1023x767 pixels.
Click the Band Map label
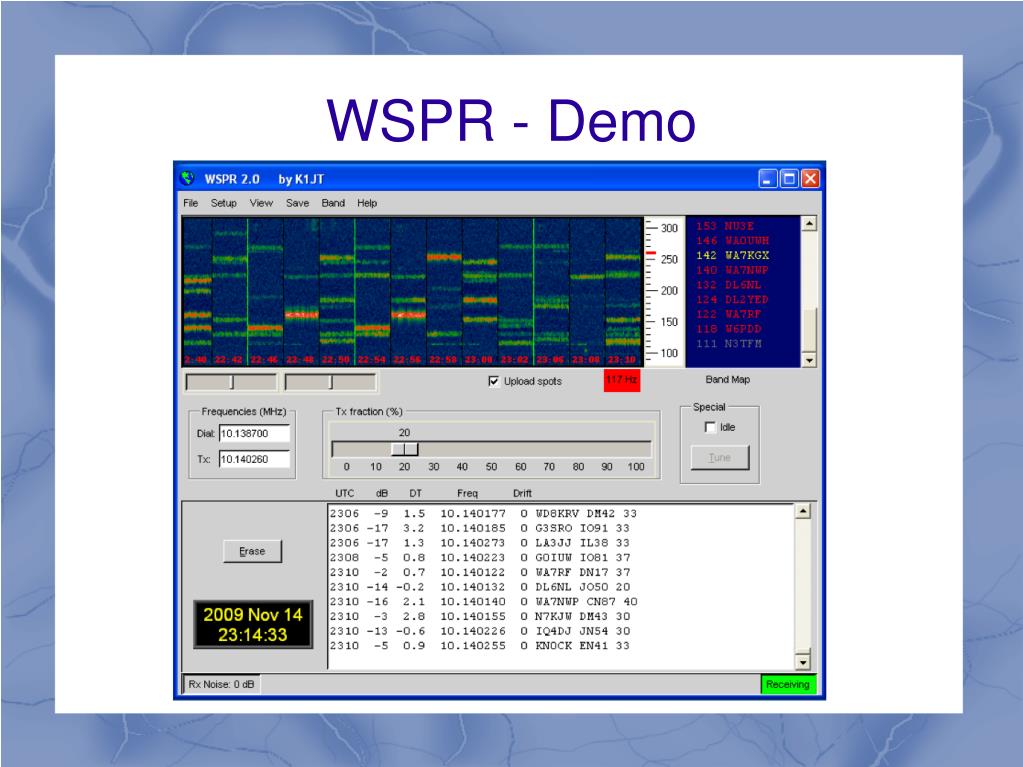727,380
